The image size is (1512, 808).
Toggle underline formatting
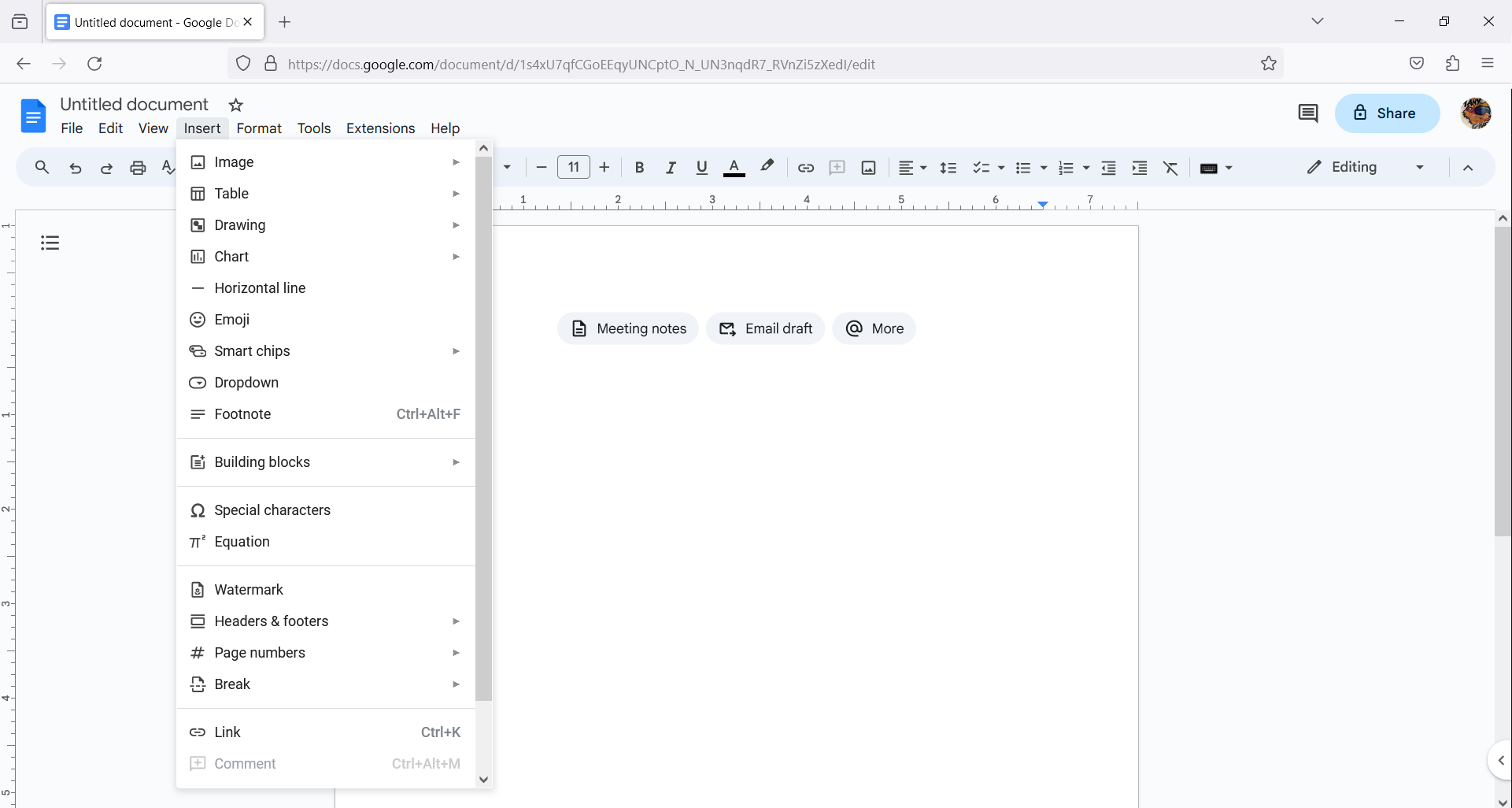coord(701,167)
